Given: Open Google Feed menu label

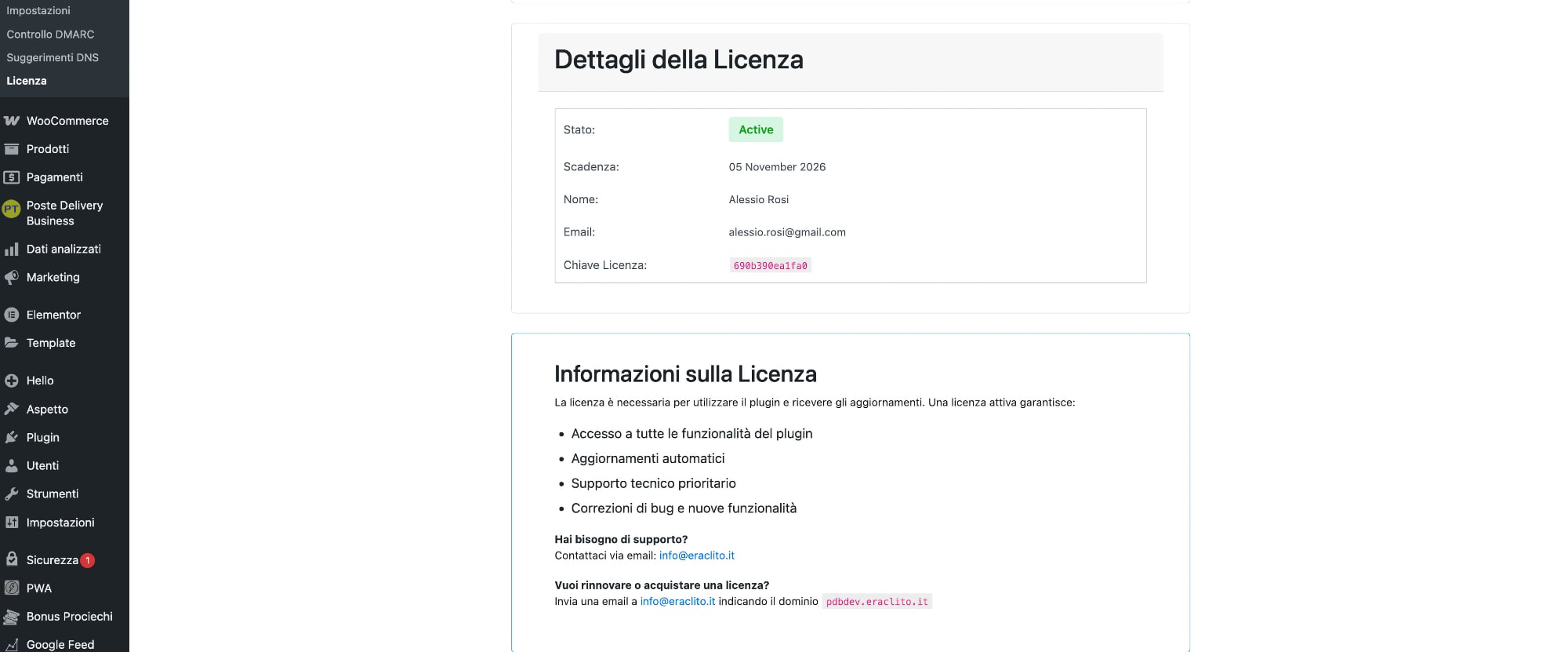Looking at the screenshot, I should [x=60, y=645].
